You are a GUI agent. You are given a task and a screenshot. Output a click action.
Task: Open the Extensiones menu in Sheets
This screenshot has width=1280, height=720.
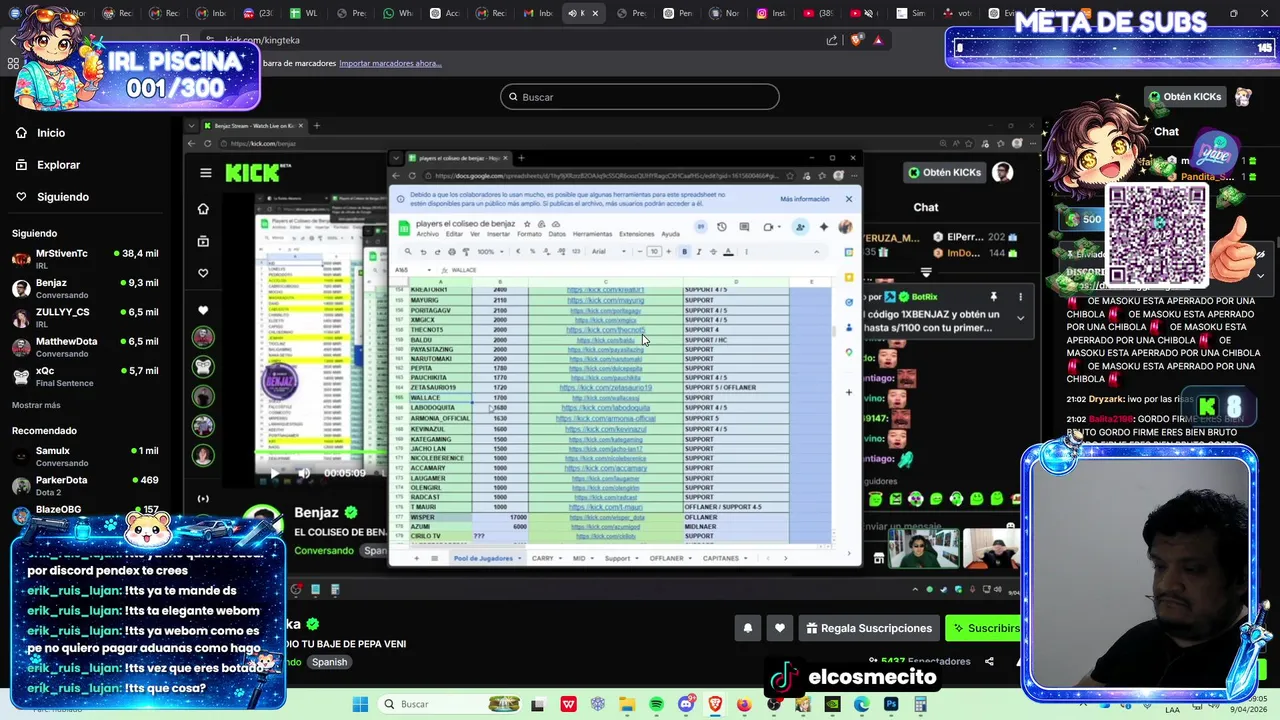pos(637,234)
